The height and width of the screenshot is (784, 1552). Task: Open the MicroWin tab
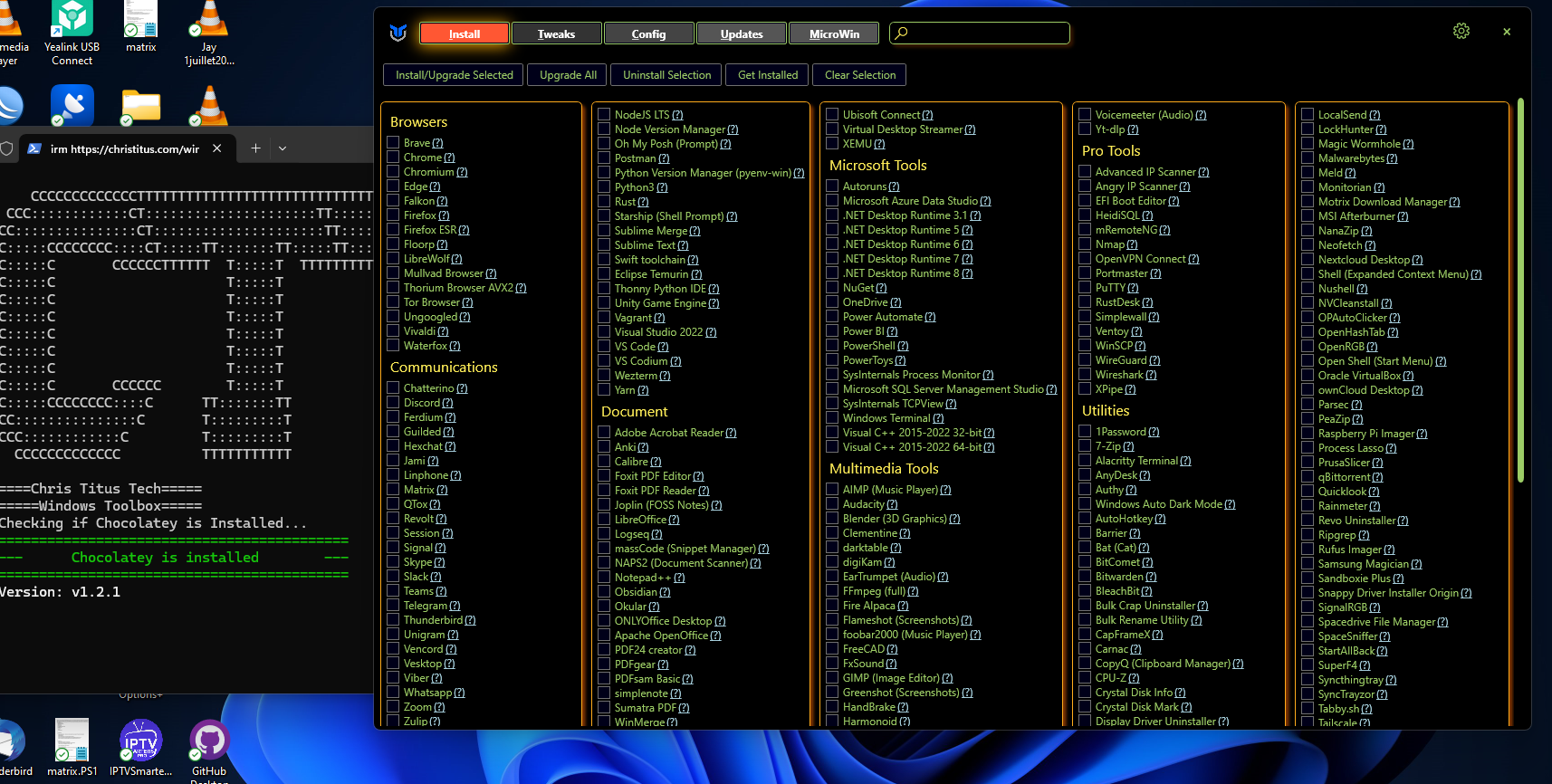pyautogui.click(x=834, y=34)
